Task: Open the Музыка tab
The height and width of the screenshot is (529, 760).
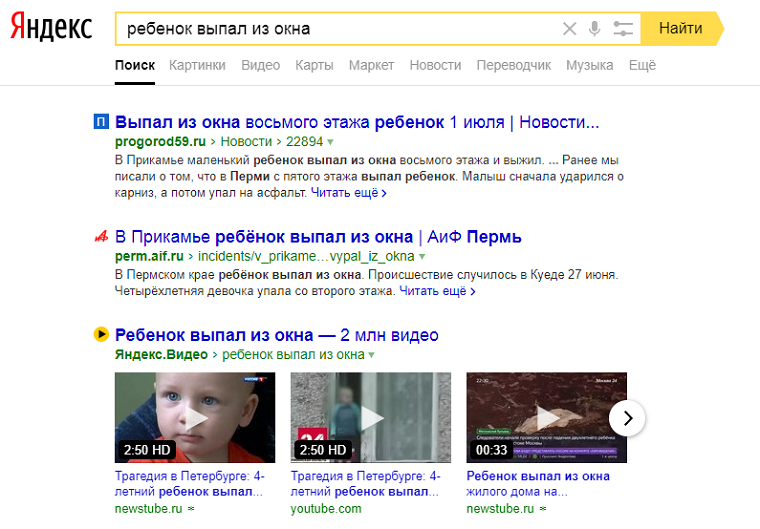Action: 590,65
